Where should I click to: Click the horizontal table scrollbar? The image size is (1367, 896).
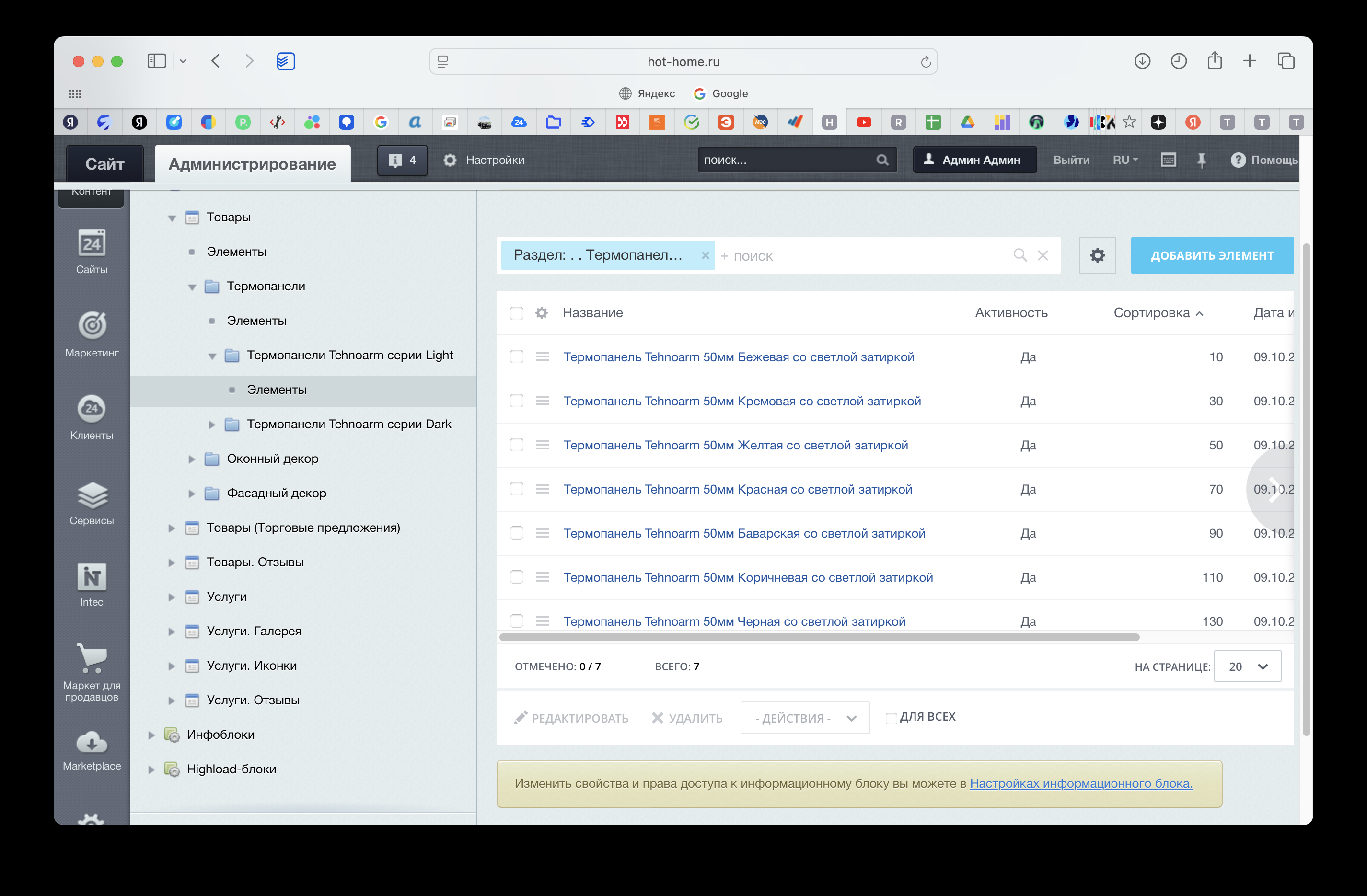[819, 637]
